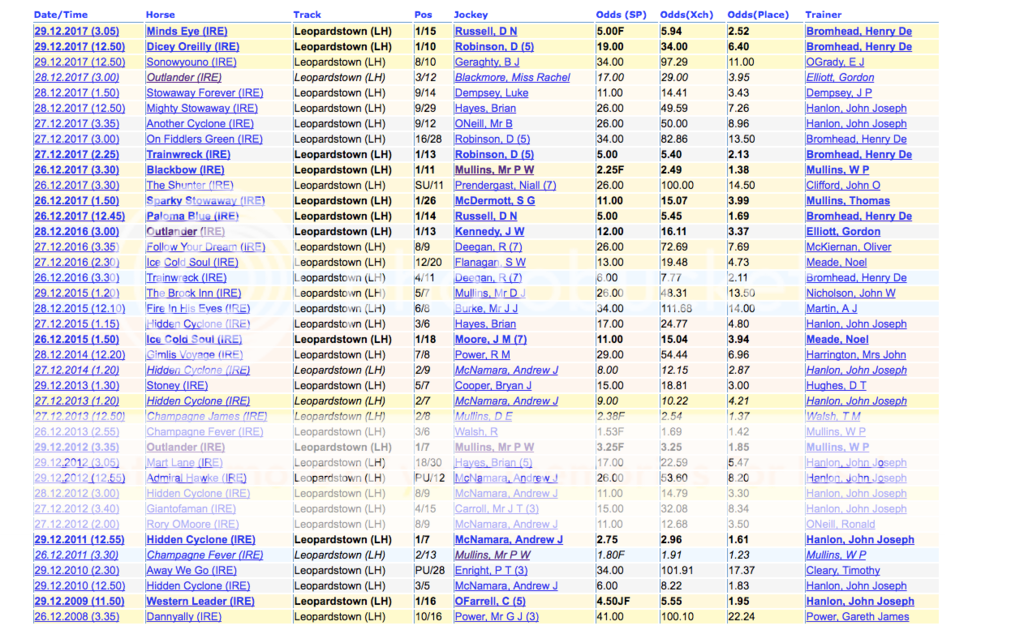Open Blackmore, Miss Rachel jockey link
1024x630 pixels.
512,77
